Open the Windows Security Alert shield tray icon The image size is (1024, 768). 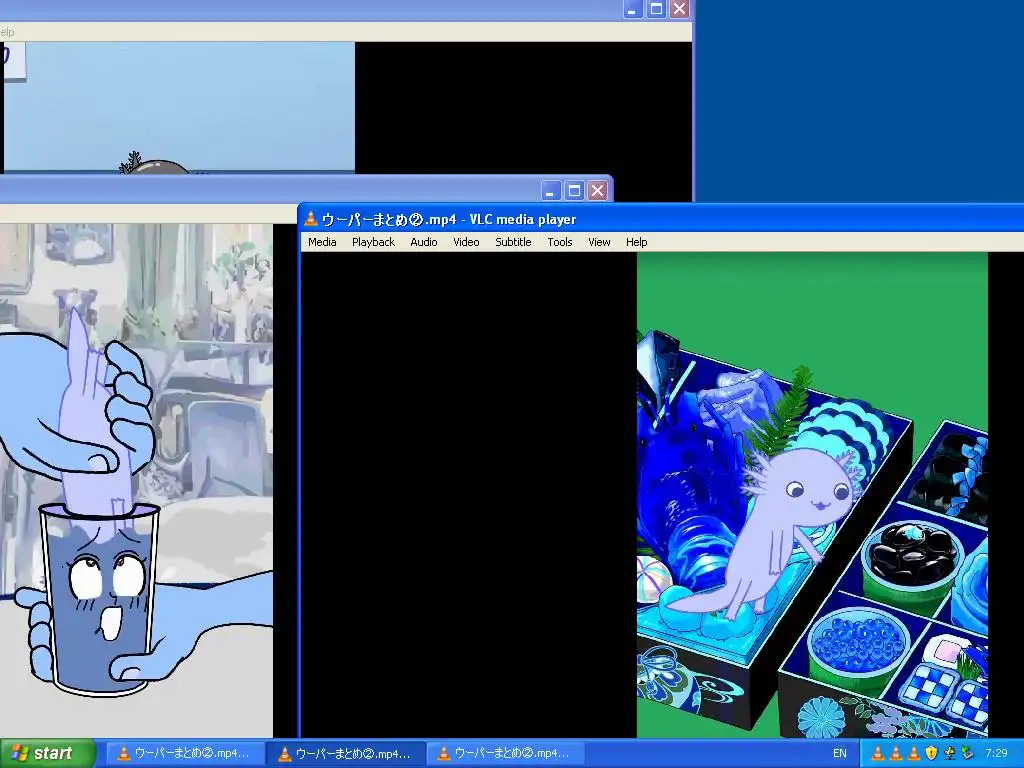(x=931, y=753)
